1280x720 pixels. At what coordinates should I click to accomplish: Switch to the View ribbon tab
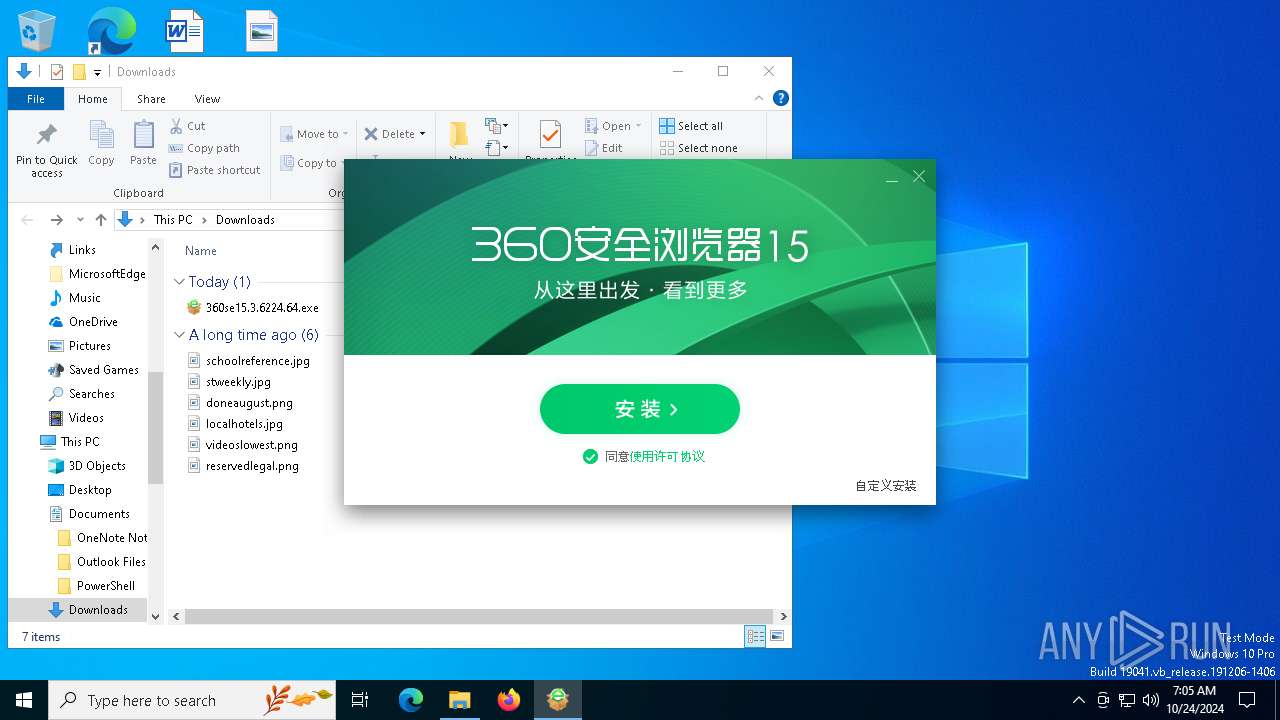207,99
